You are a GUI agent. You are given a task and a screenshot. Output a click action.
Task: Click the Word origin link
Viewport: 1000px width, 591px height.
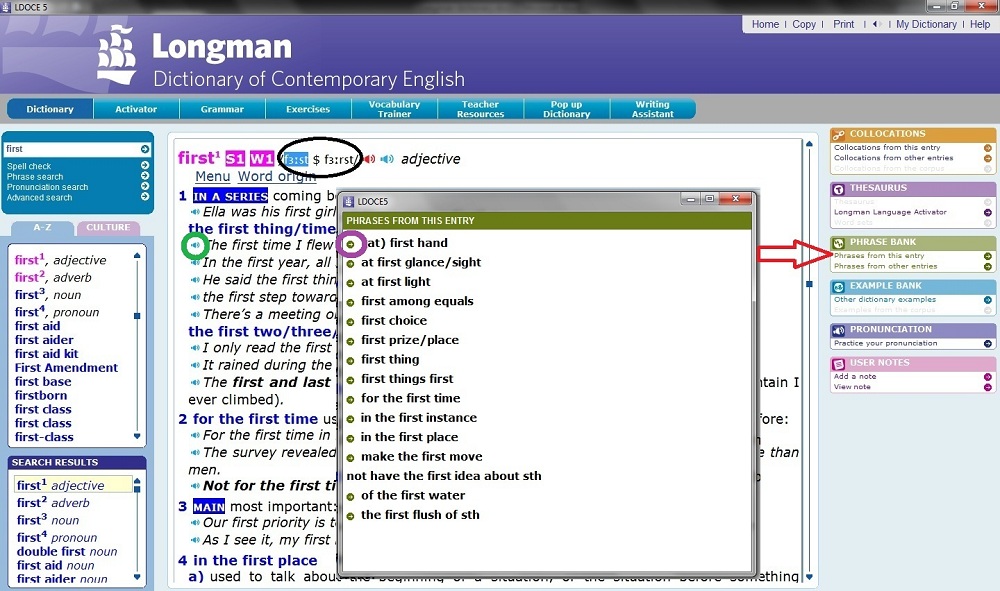pos(276,177)
